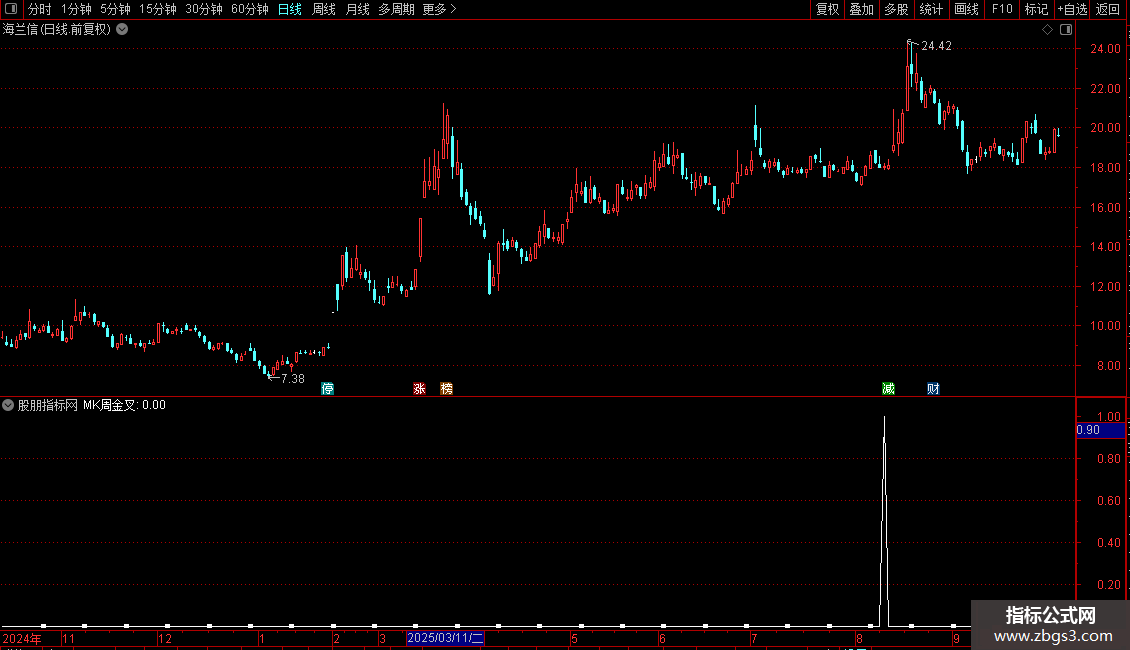Add stock via +自选
The height and width of the screenshot is (650, 1130).
pos(1072,9)
